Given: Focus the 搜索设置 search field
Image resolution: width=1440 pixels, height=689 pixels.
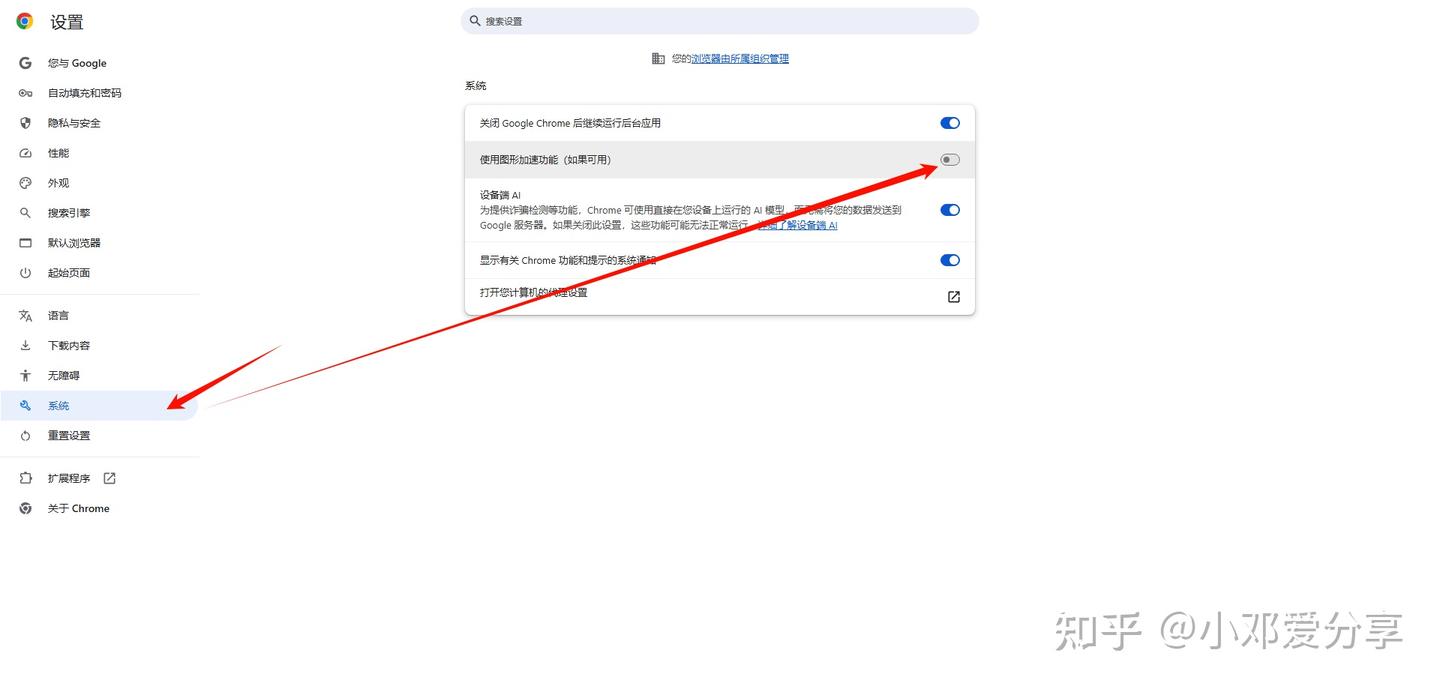Looking at the screenshot, I should 720,20.
